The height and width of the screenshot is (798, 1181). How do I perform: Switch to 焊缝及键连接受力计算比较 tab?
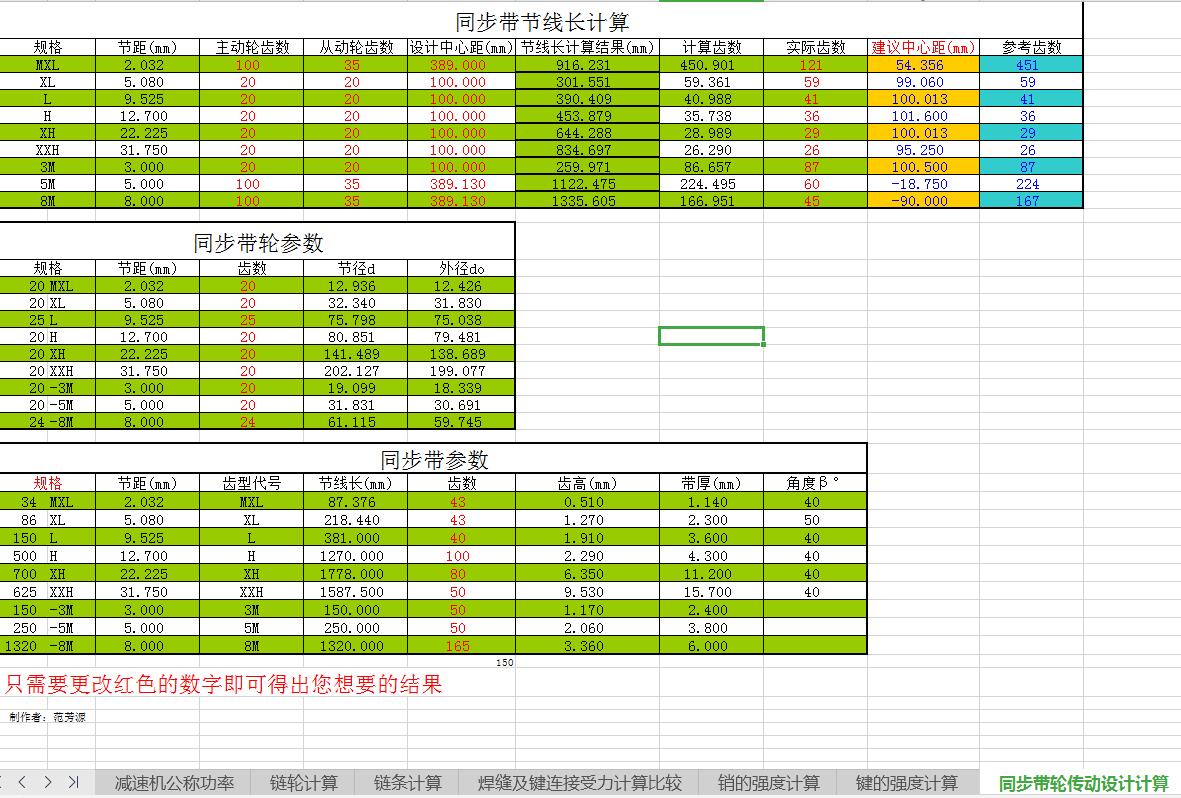point(579,783)
